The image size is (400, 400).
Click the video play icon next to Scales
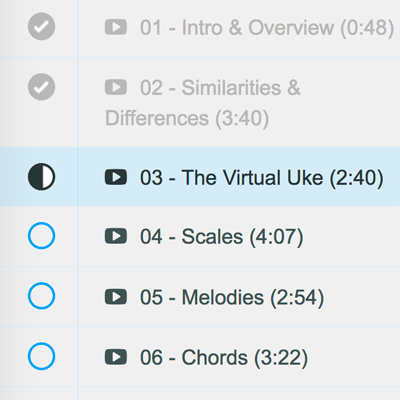click(x=116, y=236)
